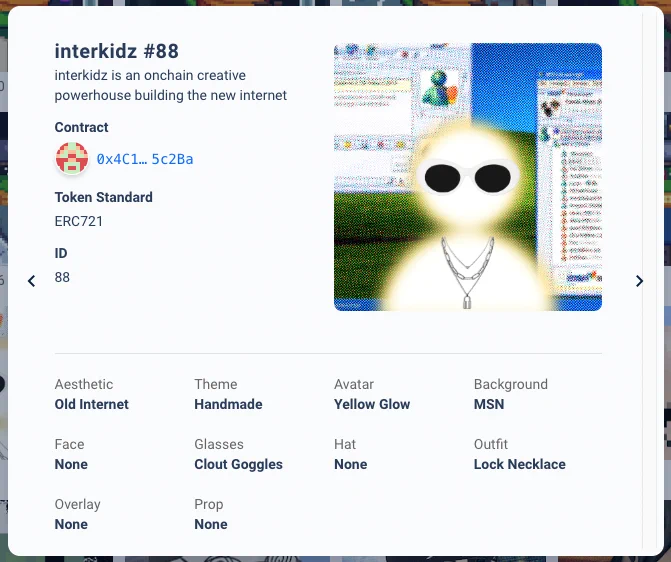This screenshot has height=562, width=671.
Task: Select the ERC721 token standard value
Action: [79, 221]
